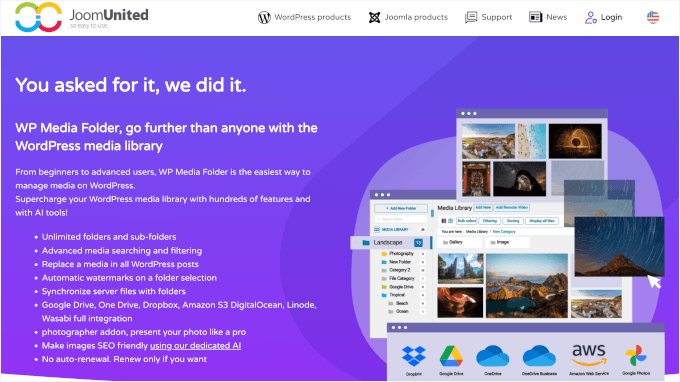Follow the 'using our dedicated AI' link
The width and height of the screenshot is (680, 382).
(x=195, y=346)
